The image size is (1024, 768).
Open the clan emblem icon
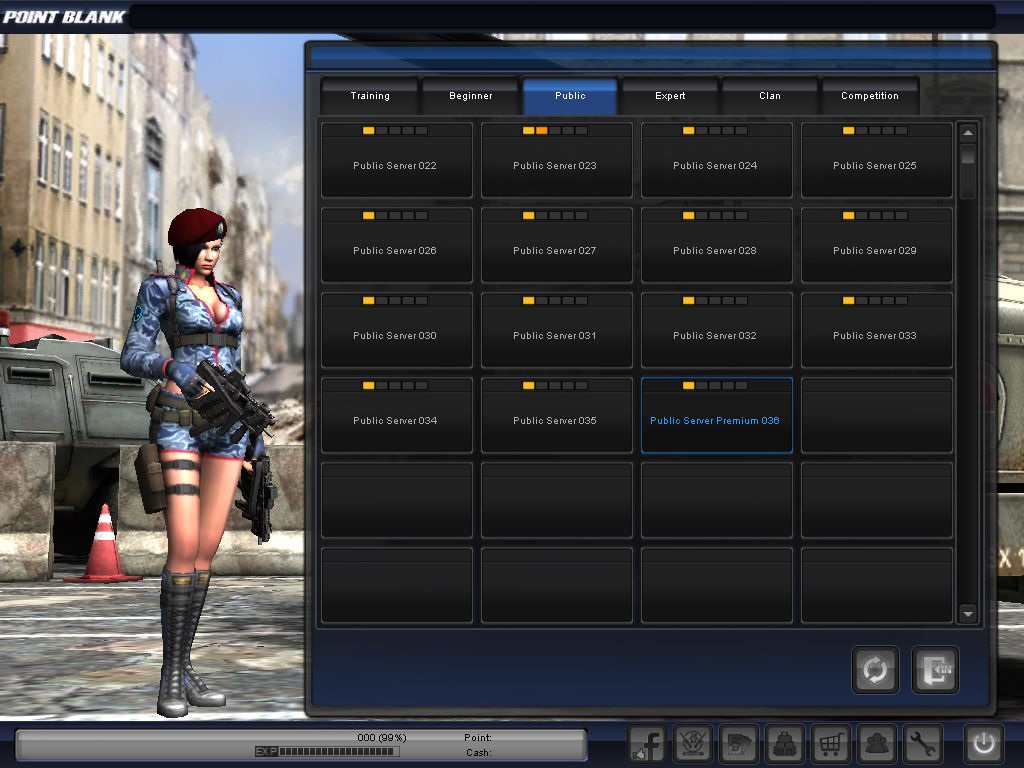692,744
